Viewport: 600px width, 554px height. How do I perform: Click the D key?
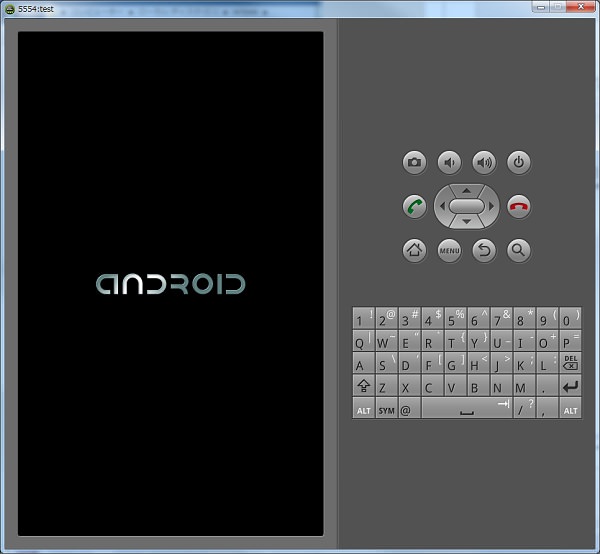tap(409, 363)
